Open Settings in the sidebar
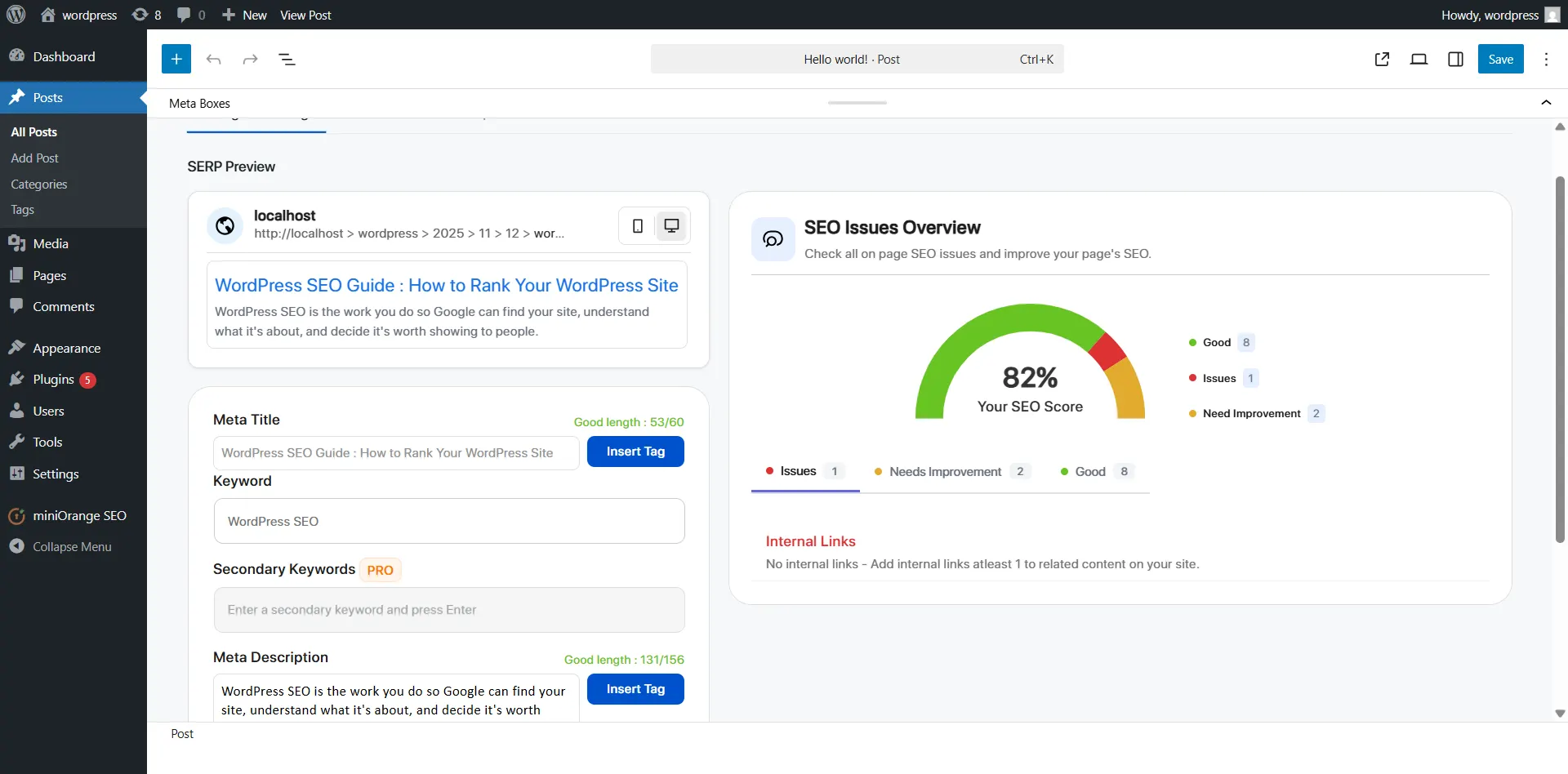Screen dimensions: 1568x774 tap(73, 474)
